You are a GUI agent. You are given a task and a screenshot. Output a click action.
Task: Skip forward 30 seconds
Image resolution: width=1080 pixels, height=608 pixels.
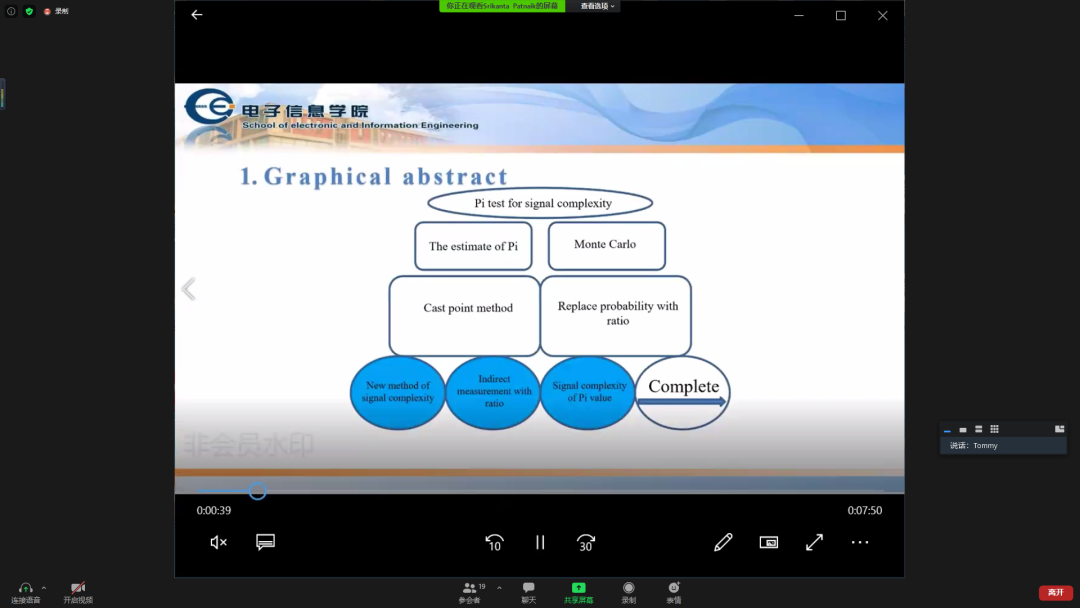[585, 543]
